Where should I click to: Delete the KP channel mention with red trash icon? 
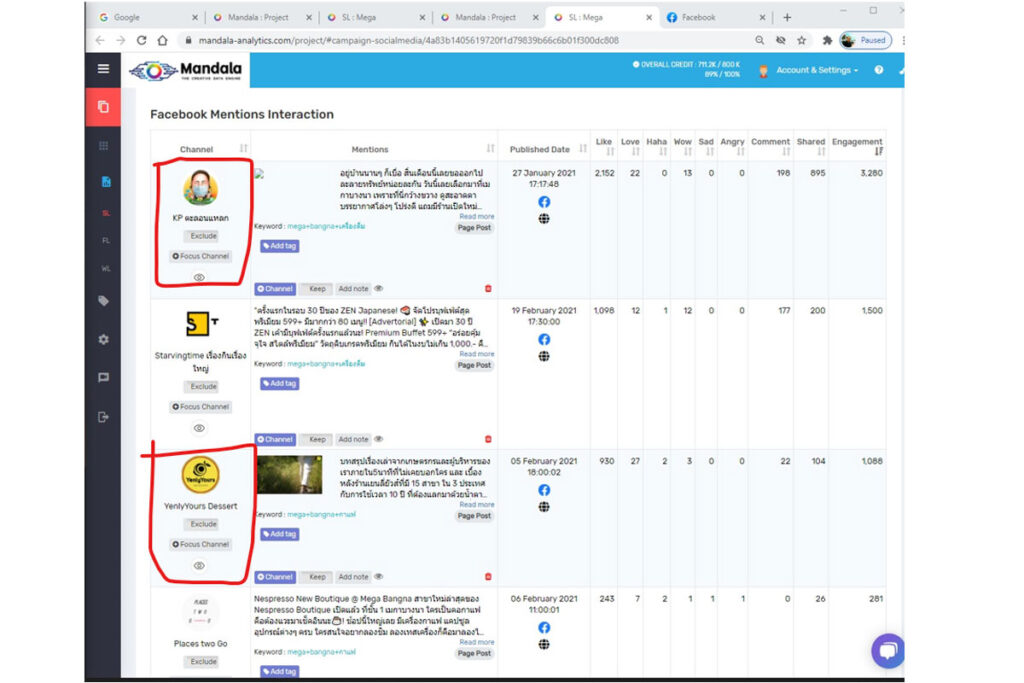488,289
